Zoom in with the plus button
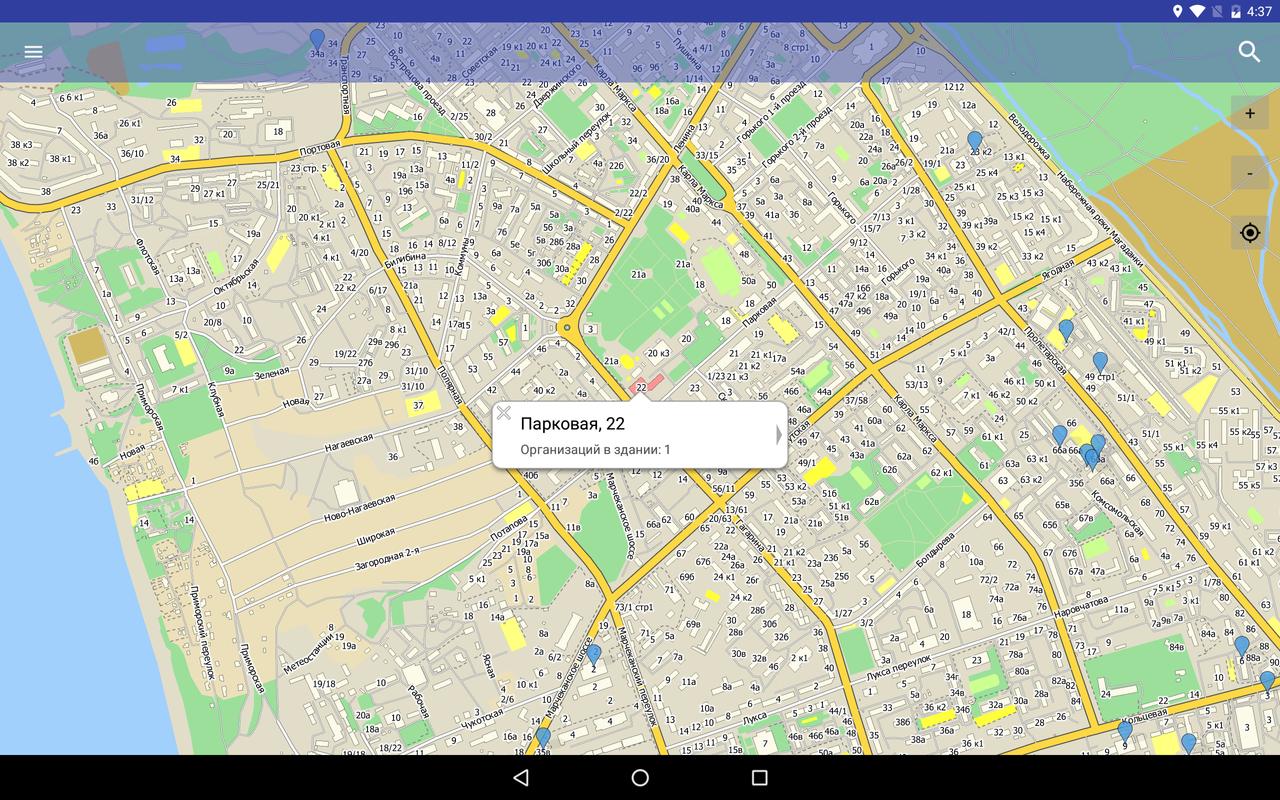1280x800 pixels. [1250, 113]
